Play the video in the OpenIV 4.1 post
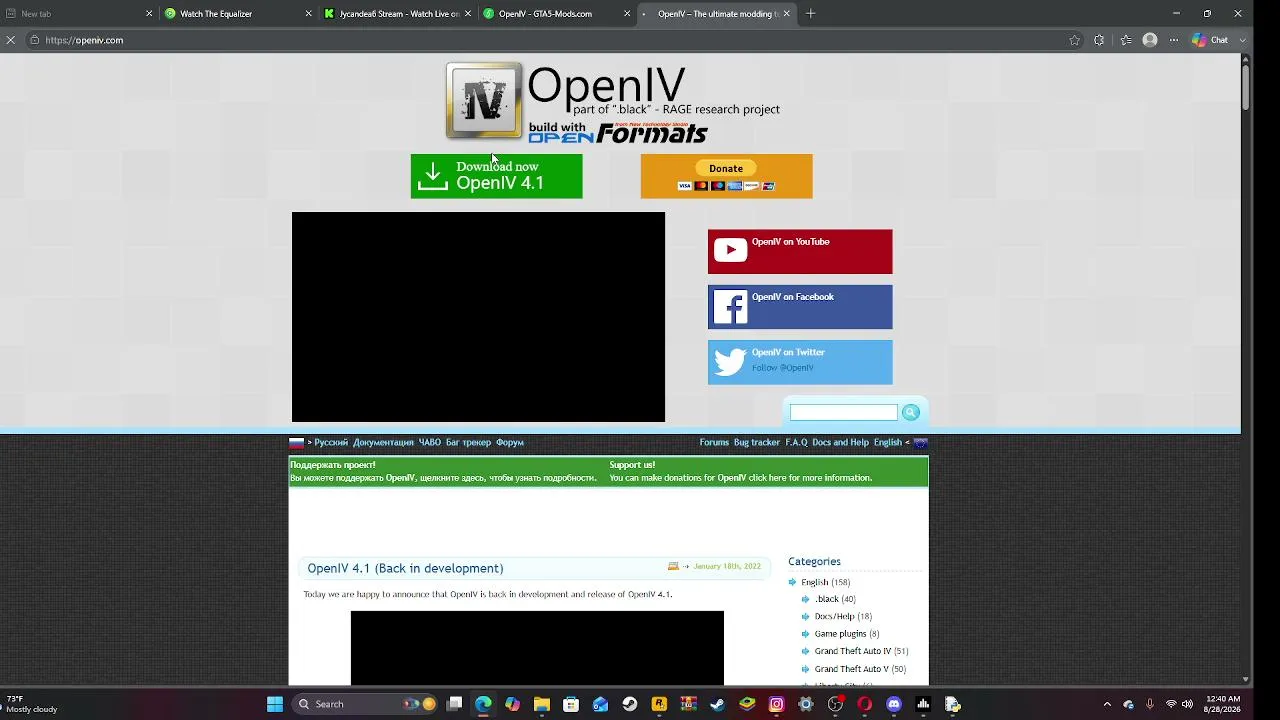The height and width of the screenshot is (720, 1280). coord(537,648)
